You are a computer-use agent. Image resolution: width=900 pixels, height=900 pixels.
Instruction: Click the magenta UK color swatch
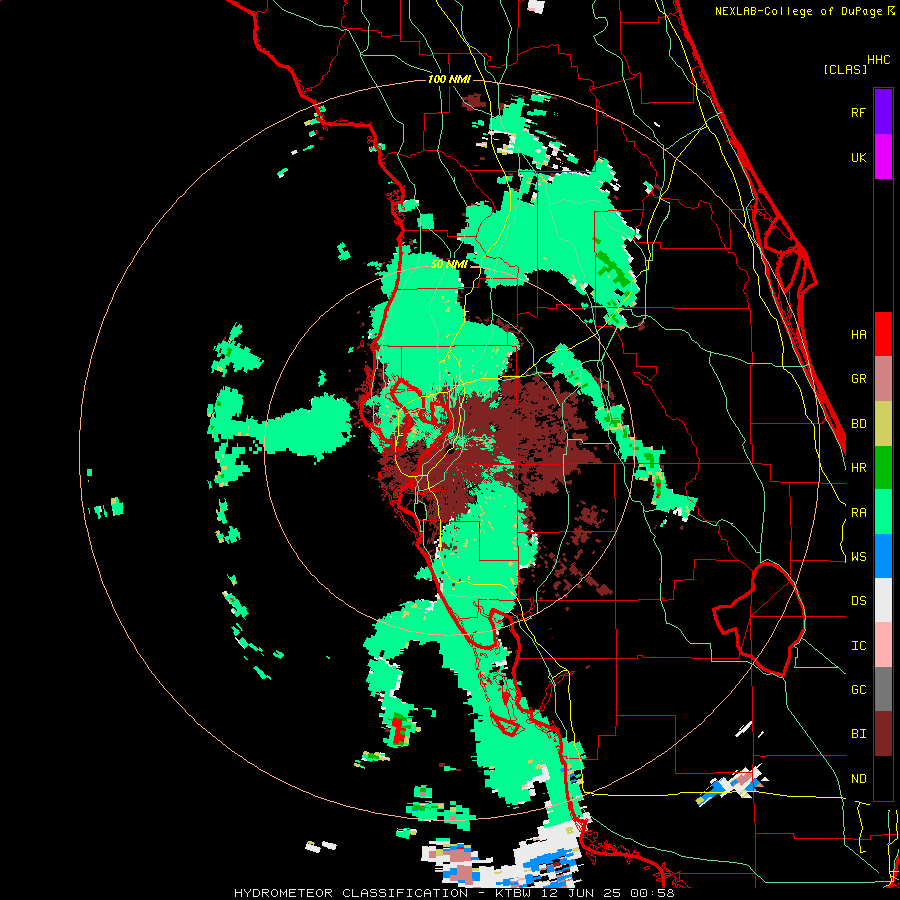tap(883, 157)
